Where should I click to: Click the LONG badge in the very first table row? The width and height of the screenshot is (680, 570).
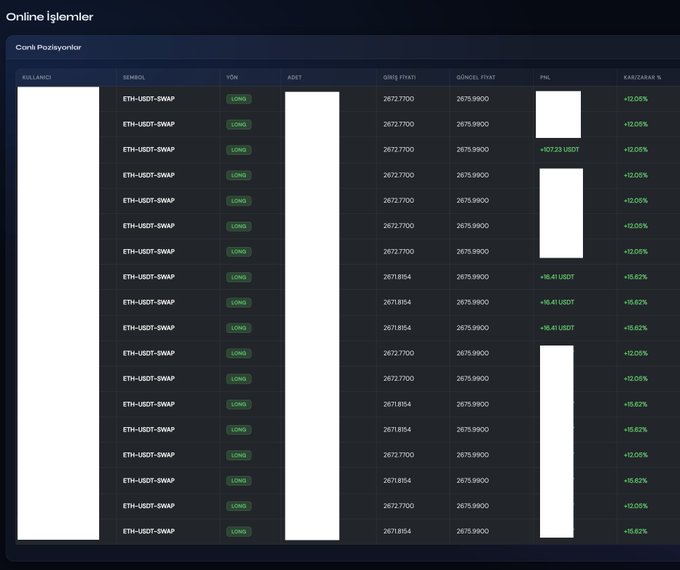tap(239, 99)
